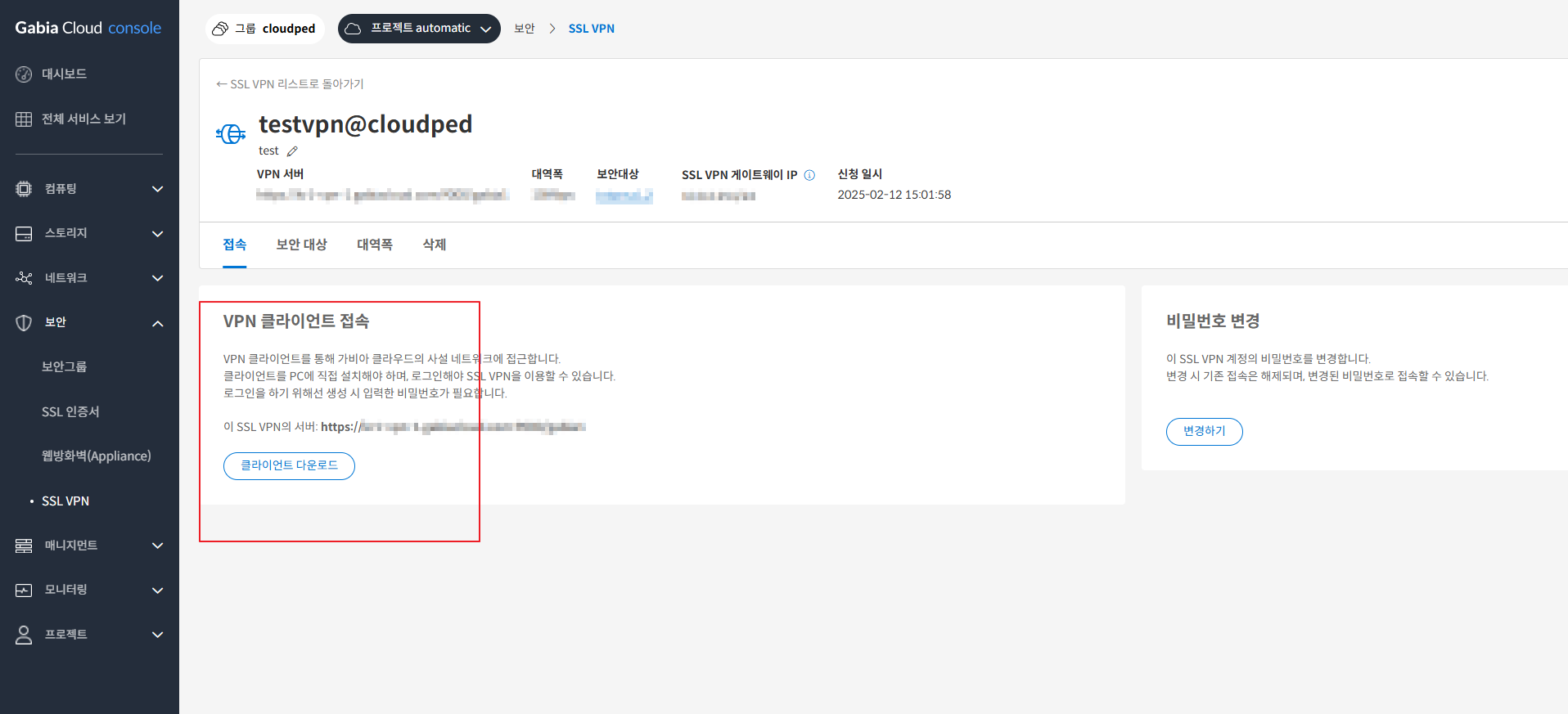Image resolution: width=1568 pixels, height=714 pixels.
Task: Click the Computing chip icon
Action: (24, 189)
